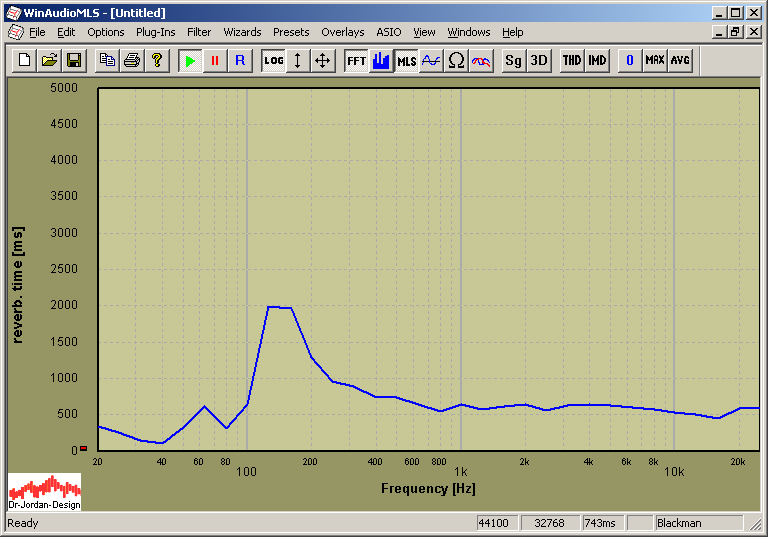This screenshot has height=537, width=768.
Task: Open the Wizards menu
Action: pyautogui.click(x=242, y=32)
